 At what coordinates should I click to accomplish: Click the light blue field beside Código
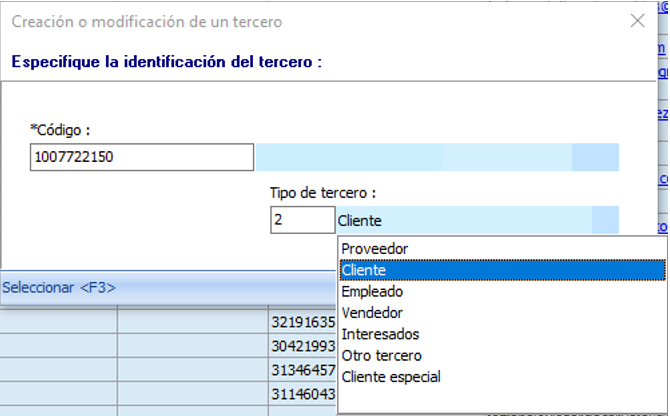pos(412,157)
